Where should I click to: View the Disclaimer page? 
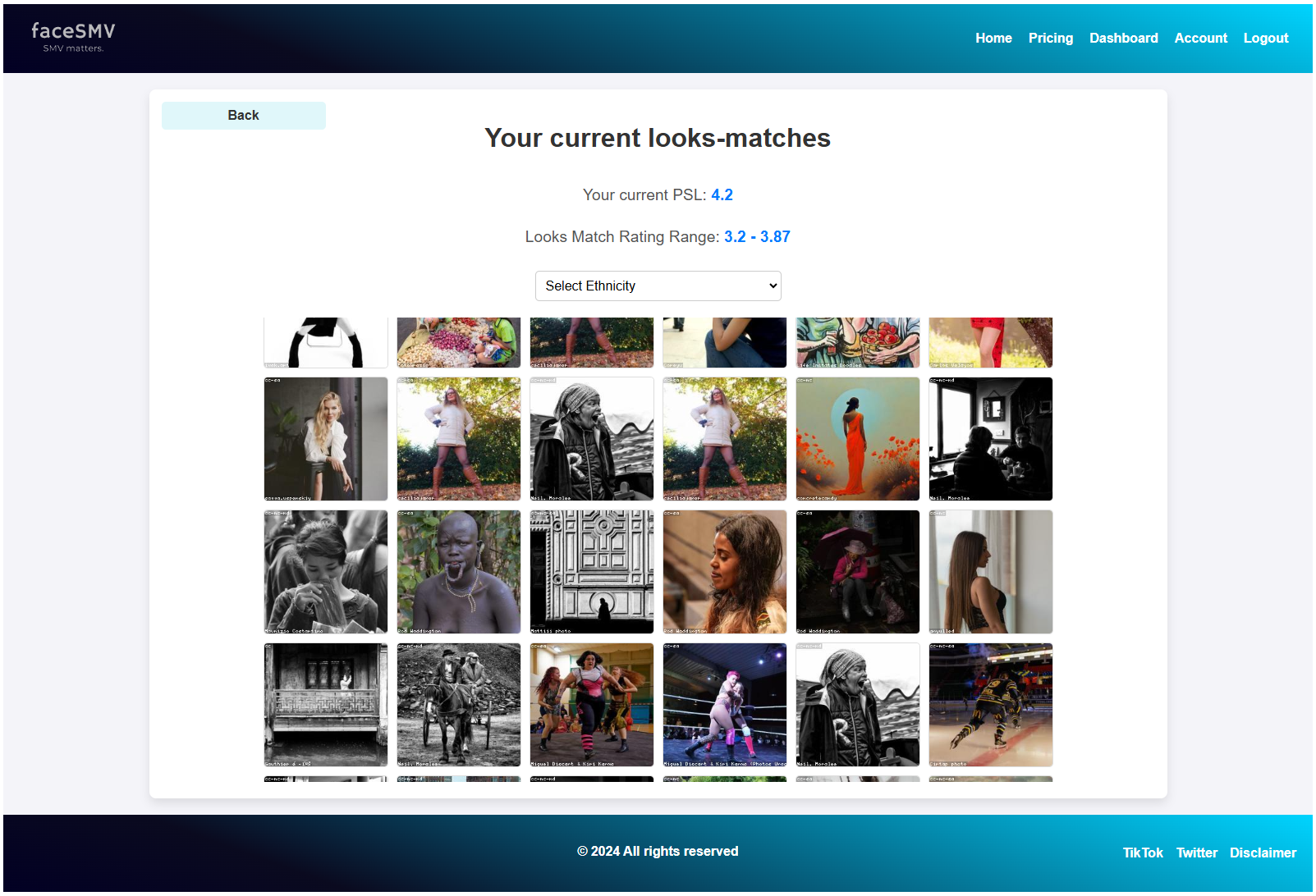click(x=1263, y=853)
